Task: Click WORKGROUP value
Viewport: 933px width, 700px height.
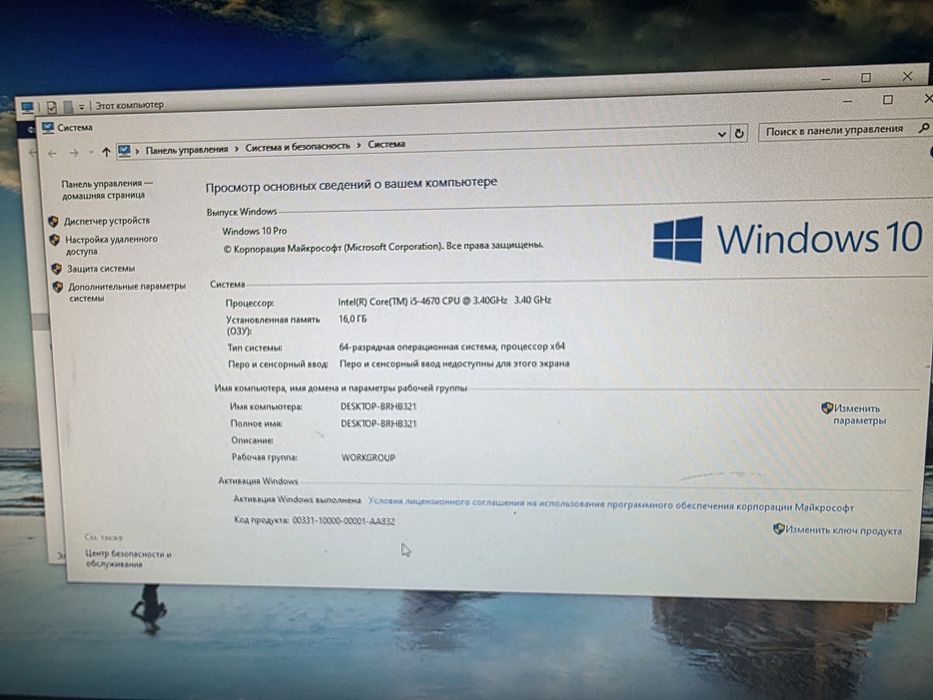Action: coord(368,458)
